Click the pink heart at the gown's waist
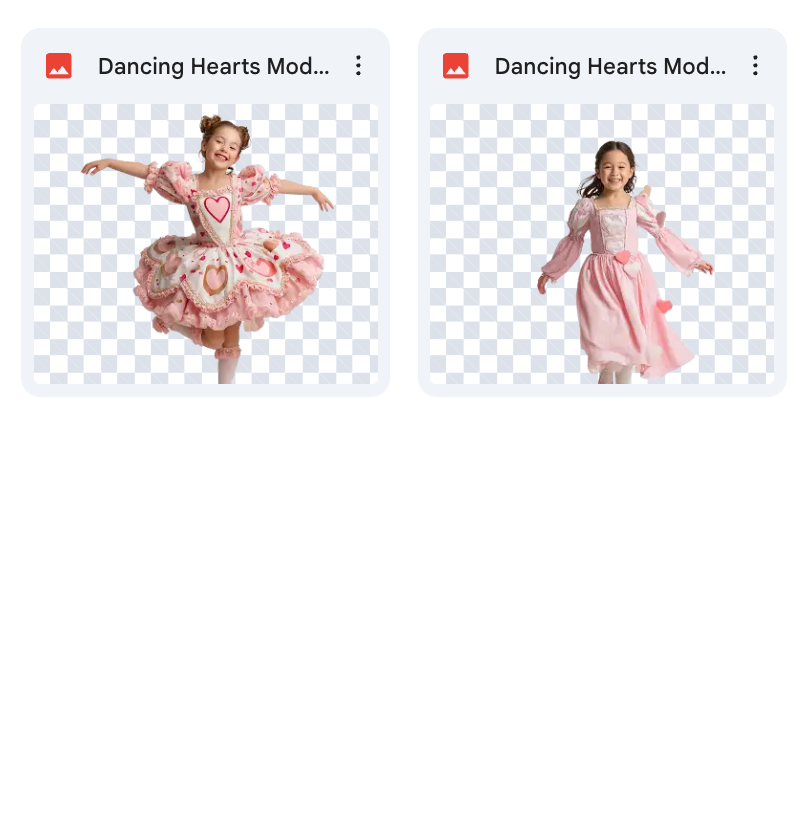Viewport: 804px width, 824px height. (623, 257)
